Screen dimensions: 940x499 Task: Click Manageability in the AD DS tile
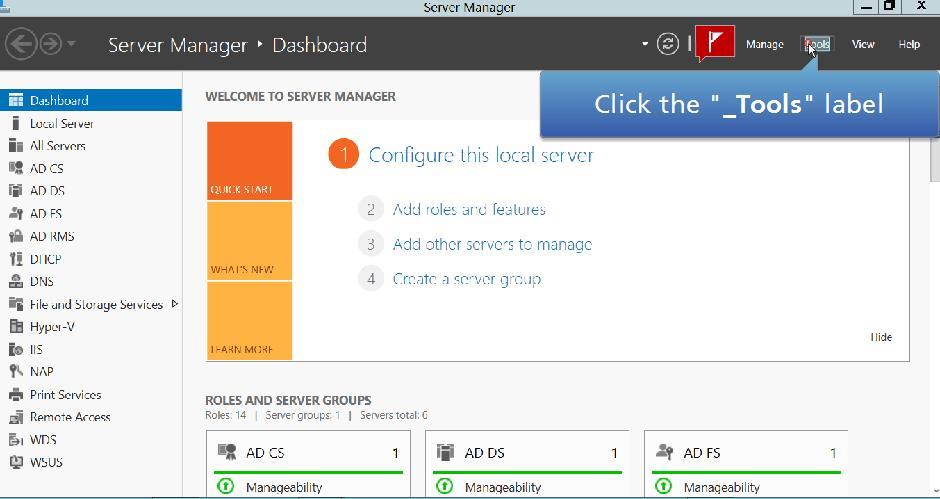[x=502, y=487]
